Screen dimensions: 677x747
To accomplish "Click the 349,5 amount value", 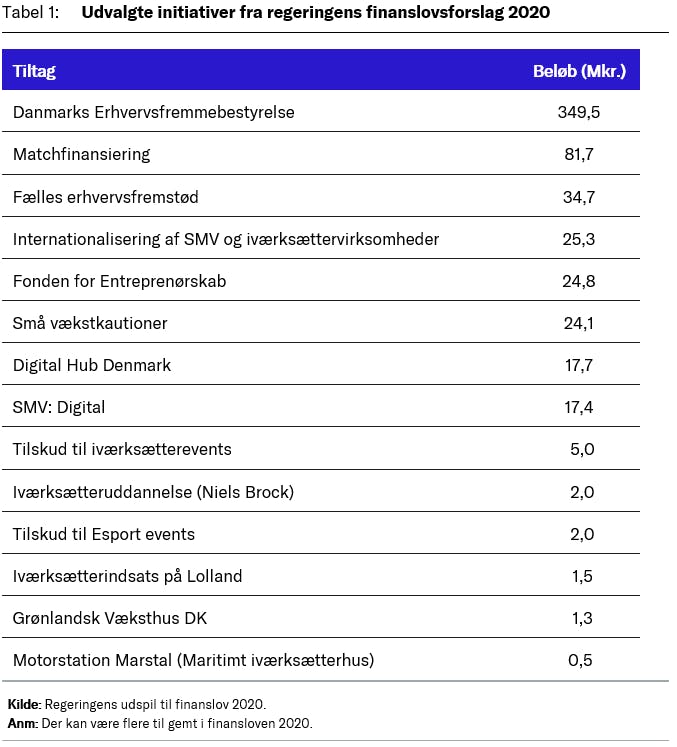I will (x=578, y=113).
